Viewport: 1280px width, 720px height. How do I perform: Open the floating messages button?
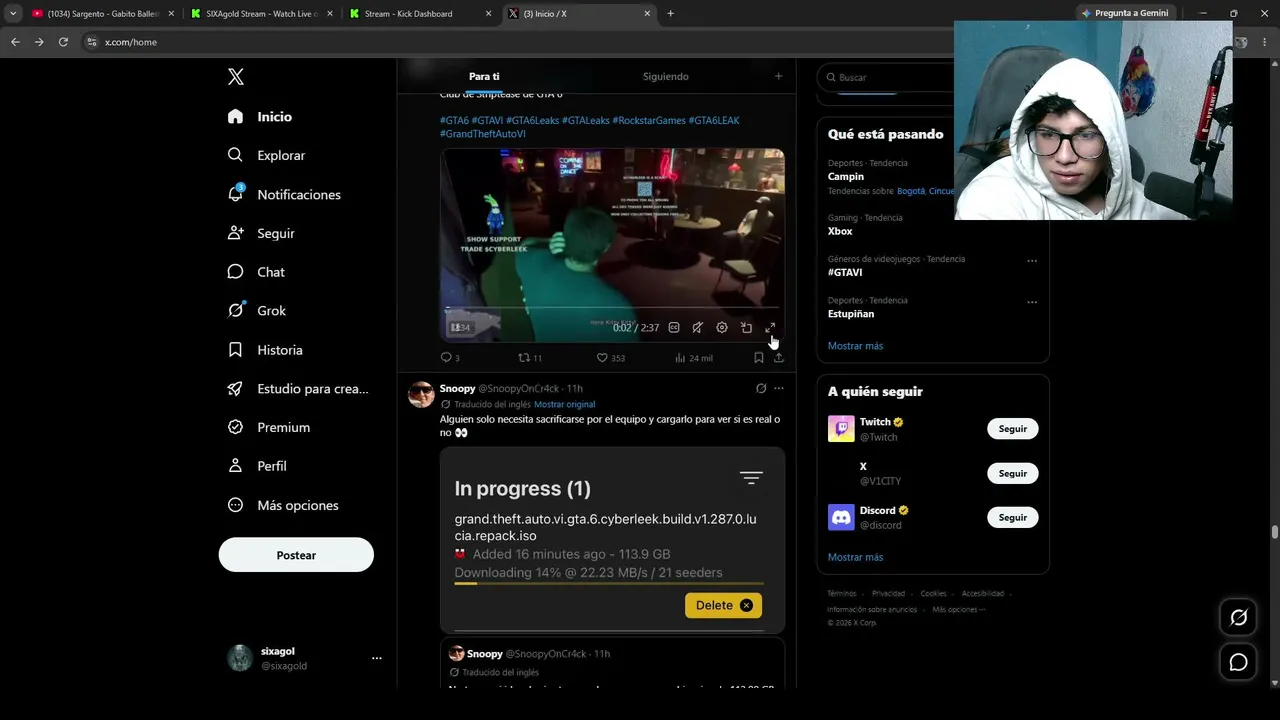[1238, 662]
